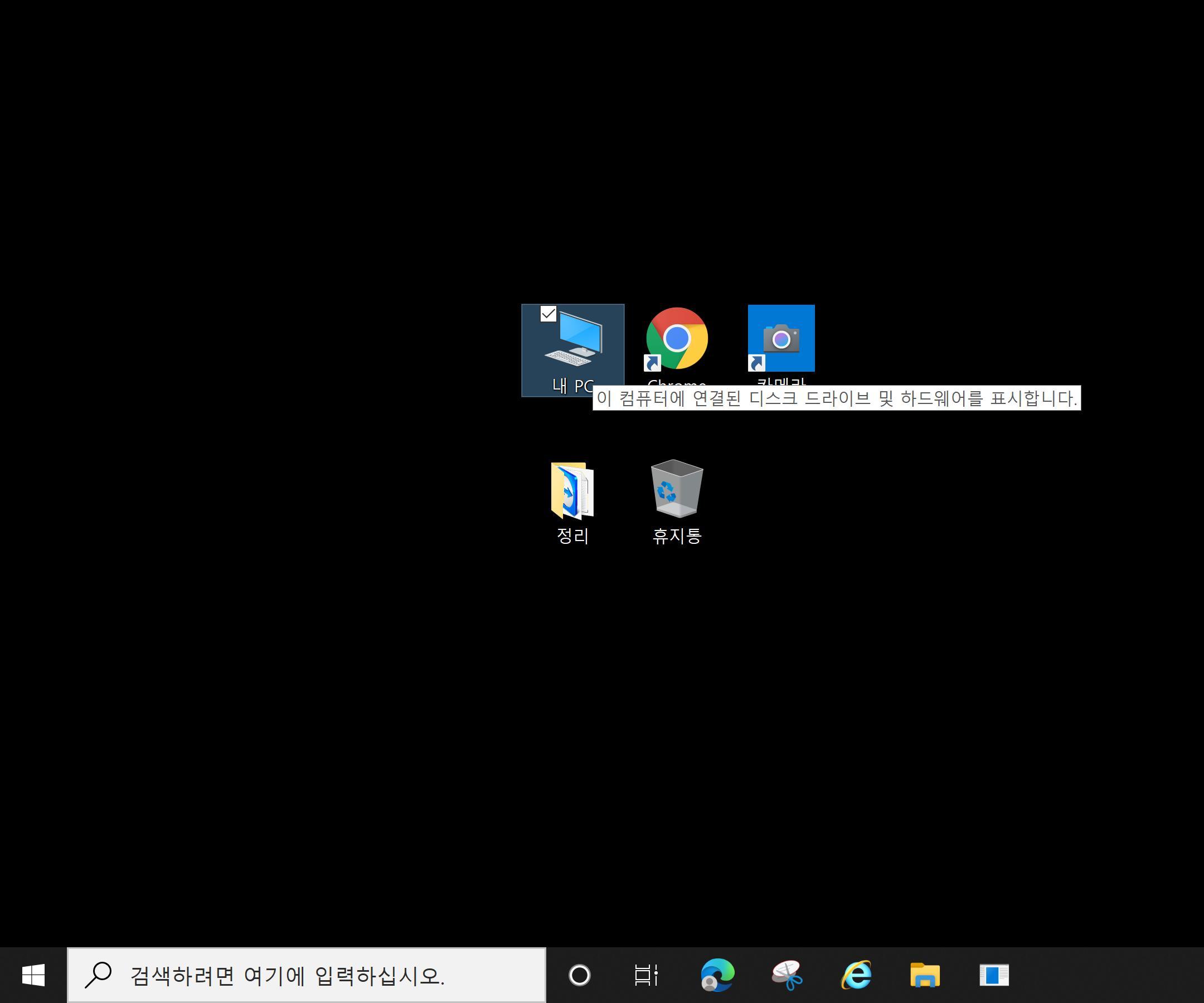Open the blue document app on the taskbar
1204x1003 pixels.
994,975
